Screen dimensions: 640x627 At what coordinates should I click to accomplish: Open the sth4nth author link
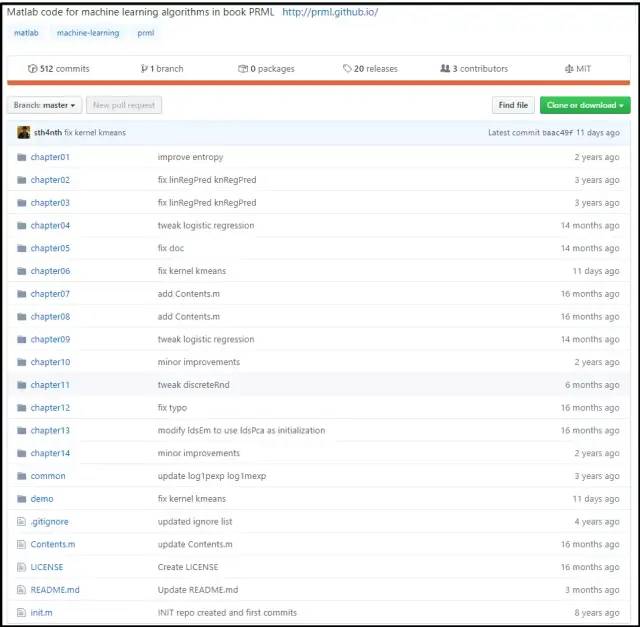click(48, 133)
